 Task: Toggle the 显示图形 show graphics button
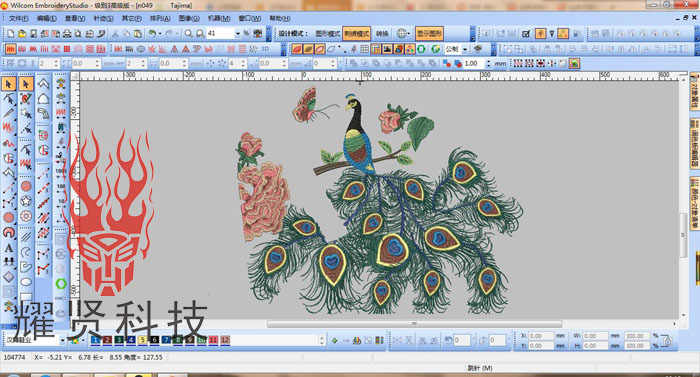click(x=429, y=34)
